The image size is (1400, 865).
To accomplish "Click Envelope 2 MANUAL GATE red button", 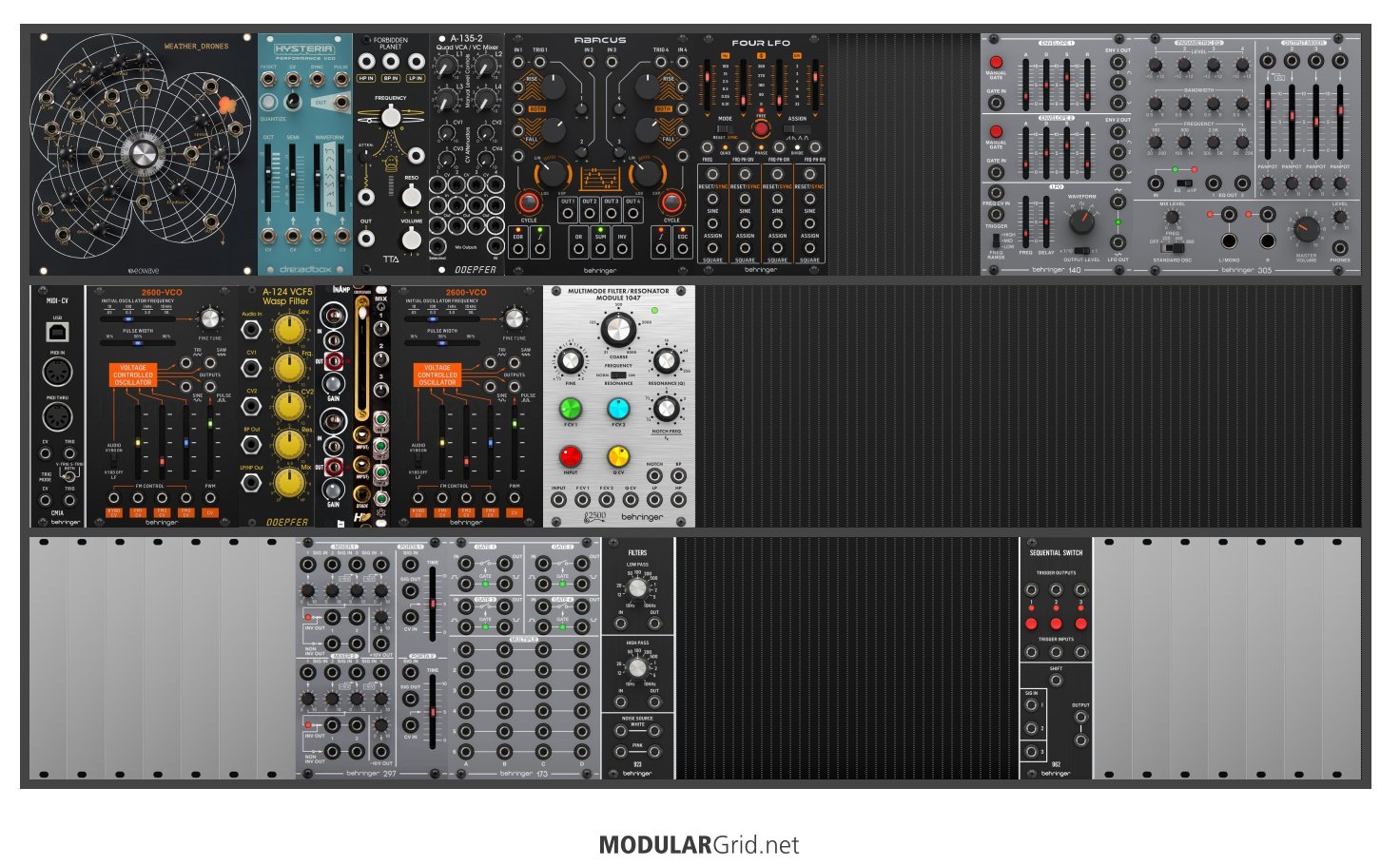I will (996, 132).
